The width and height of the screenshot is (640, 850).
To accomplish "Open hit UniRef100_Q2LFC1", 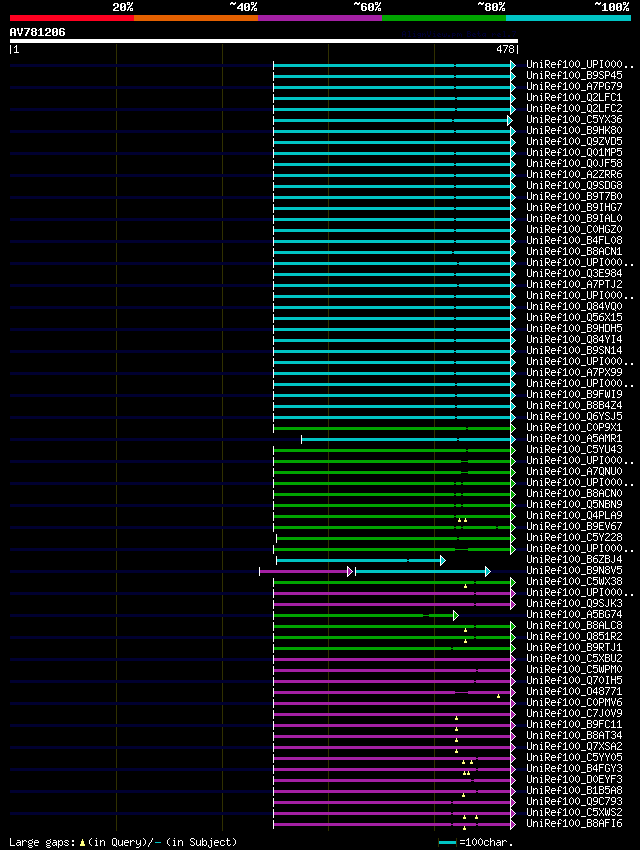I will tap(574, 98).
